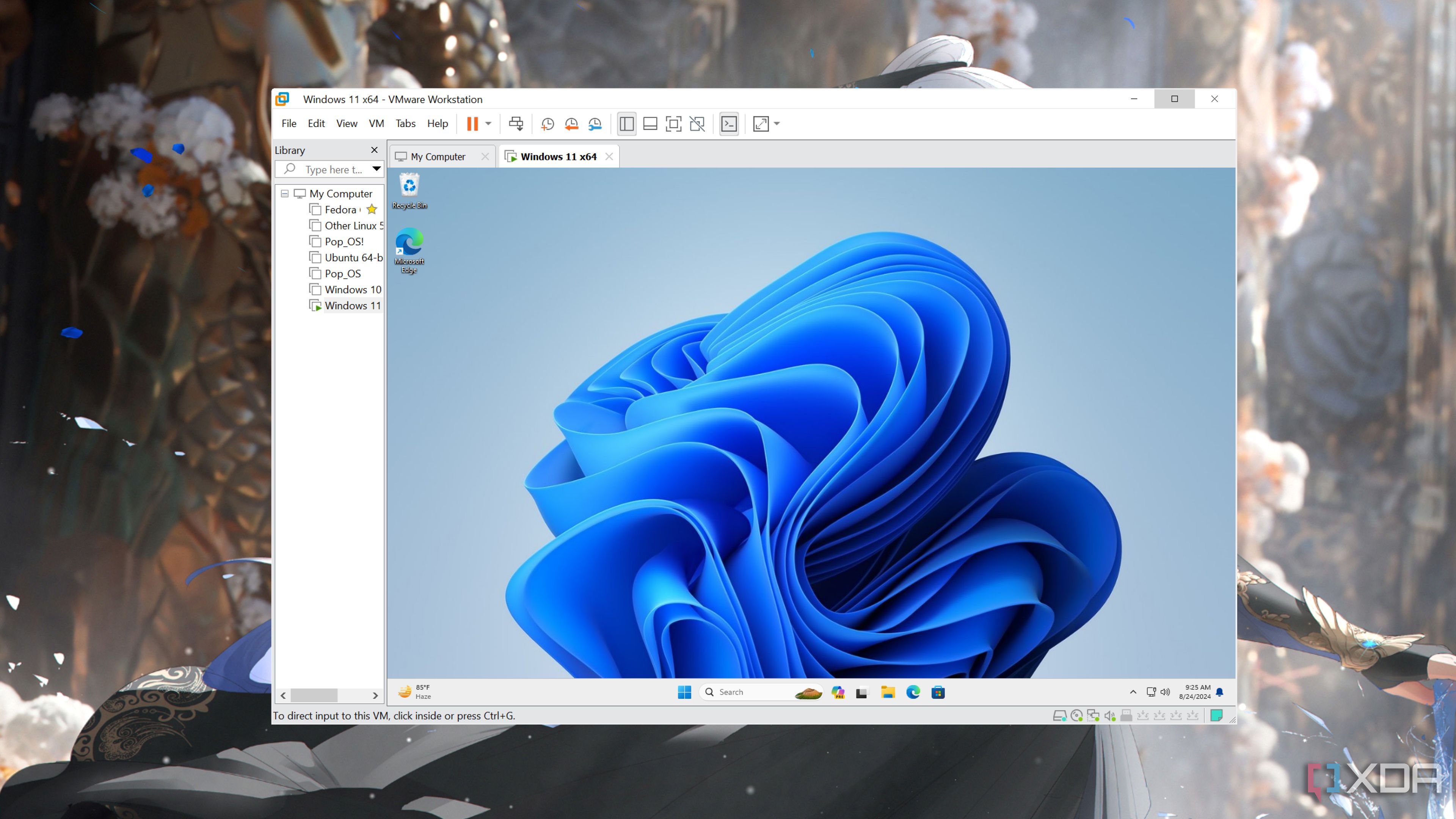Viewport: 1456px width, 819px height.
Task: Click Send Ctrl+Alt+Del toolbar icon
Action: pyautogui.click(x=516, y=124)
